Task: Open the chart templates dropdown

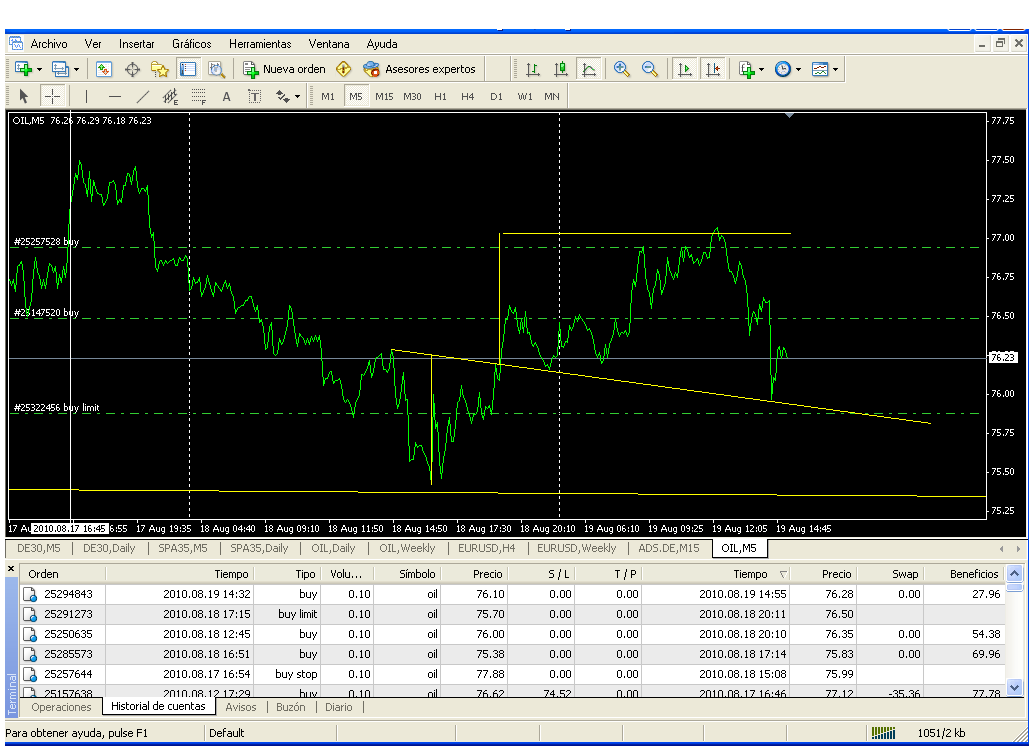Action: pyautogui.click(x=825, y=69)
